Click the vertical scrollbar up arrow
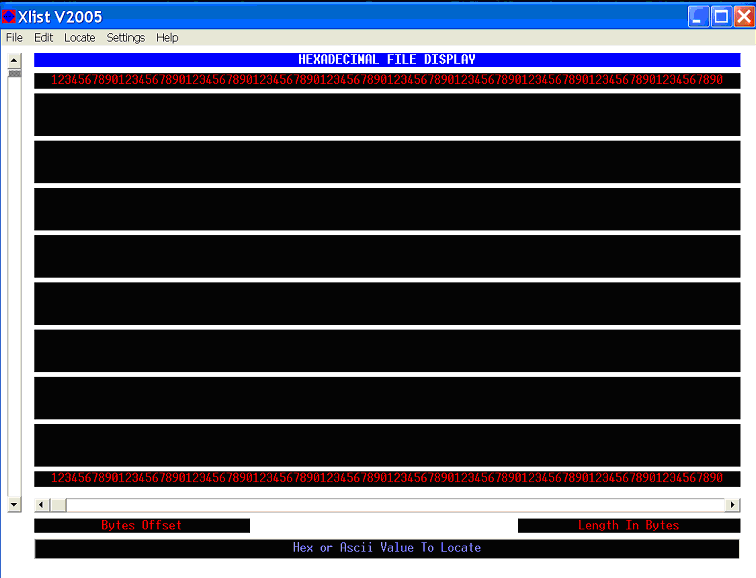This screenshot has width=756, height=578. [x=14, y=61]
